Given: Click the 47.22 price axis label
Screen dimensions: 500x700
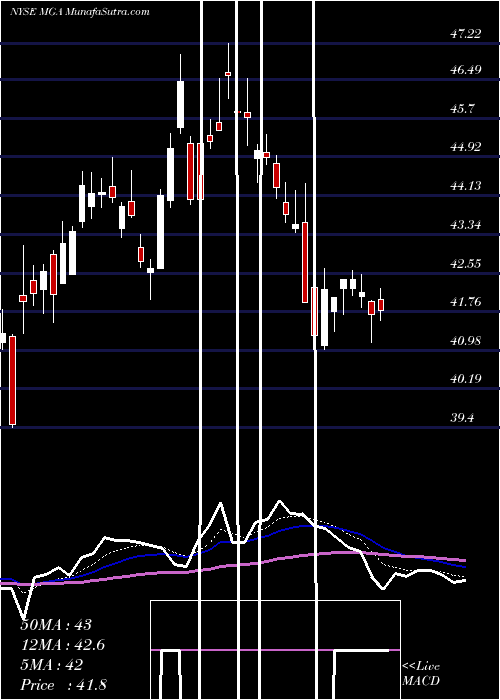Looking at the screenshot, I should [466, 33].
